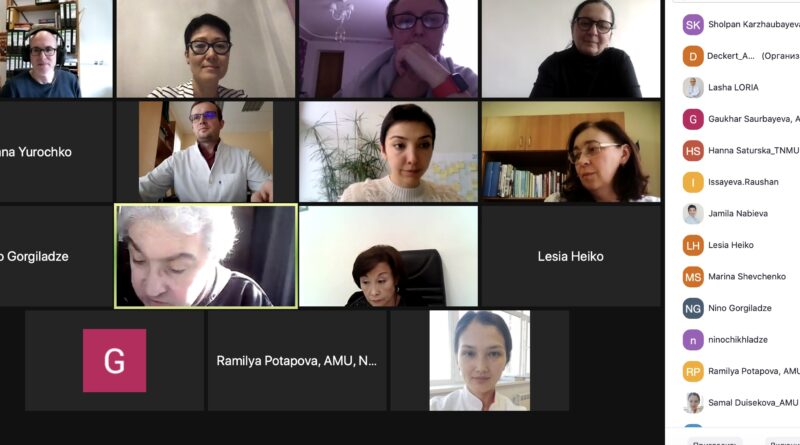
Task: Click the Lesia Heiko video tile
Action: click(x=570, y=256)
